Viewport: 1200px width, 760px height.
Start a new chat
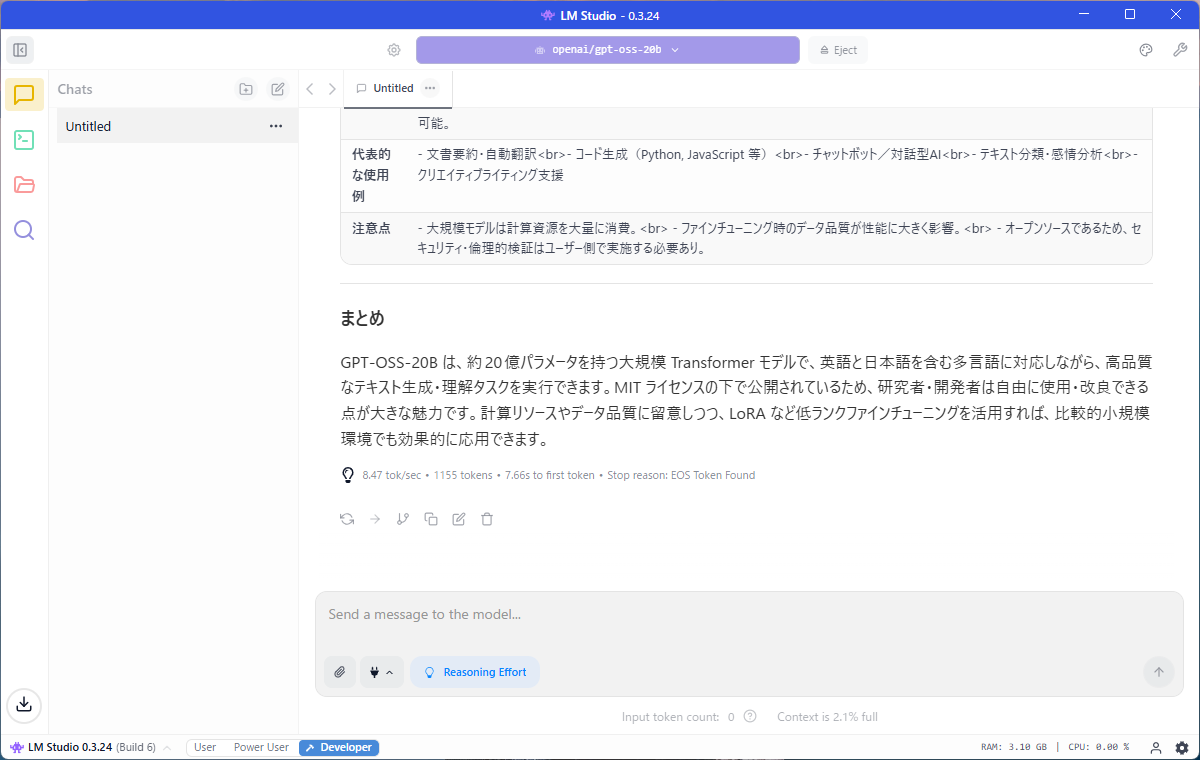tap(278, 89)
